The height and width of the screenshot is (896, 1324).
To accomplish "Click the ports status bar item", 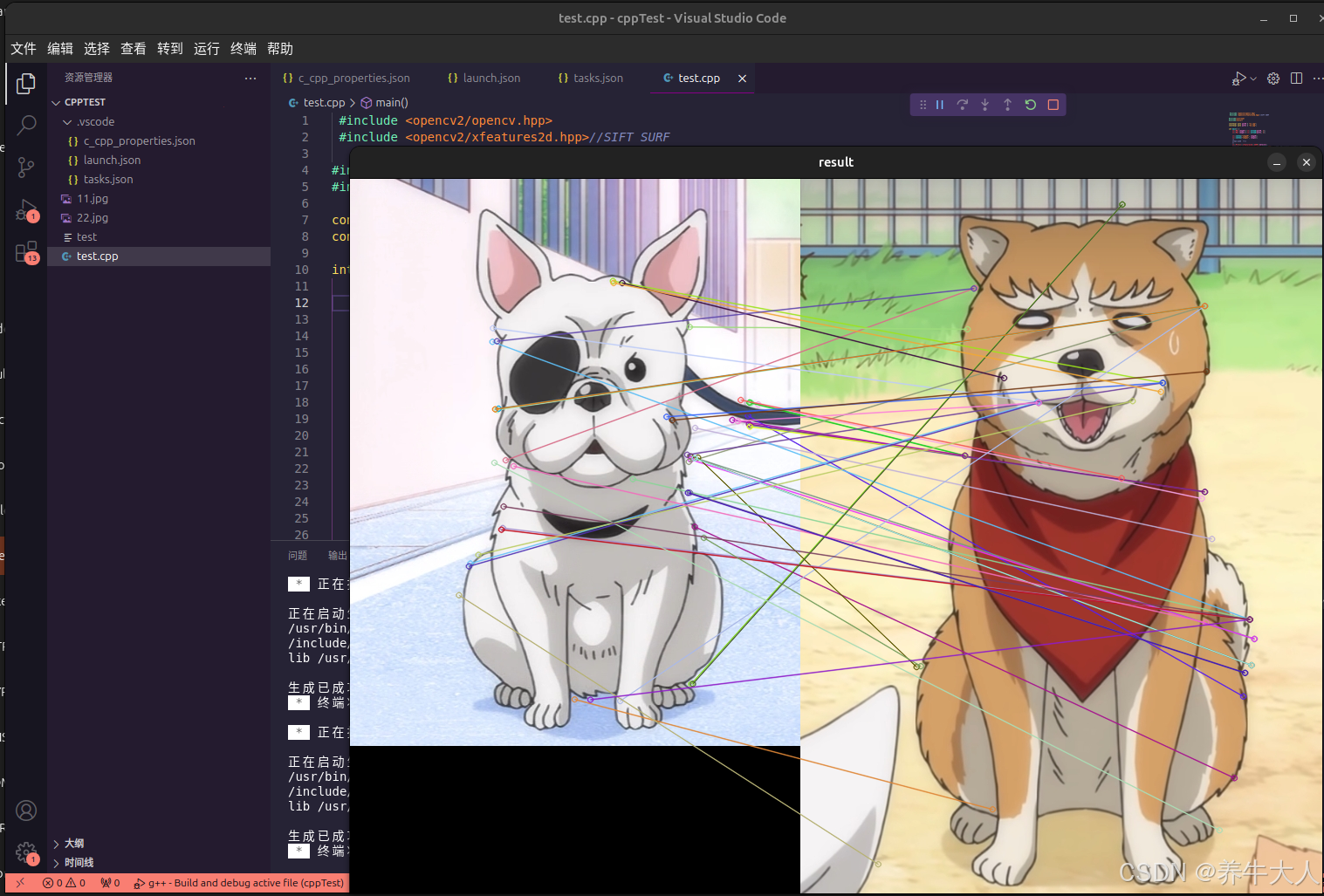I will pyautogui.click(x=110, y=883).
